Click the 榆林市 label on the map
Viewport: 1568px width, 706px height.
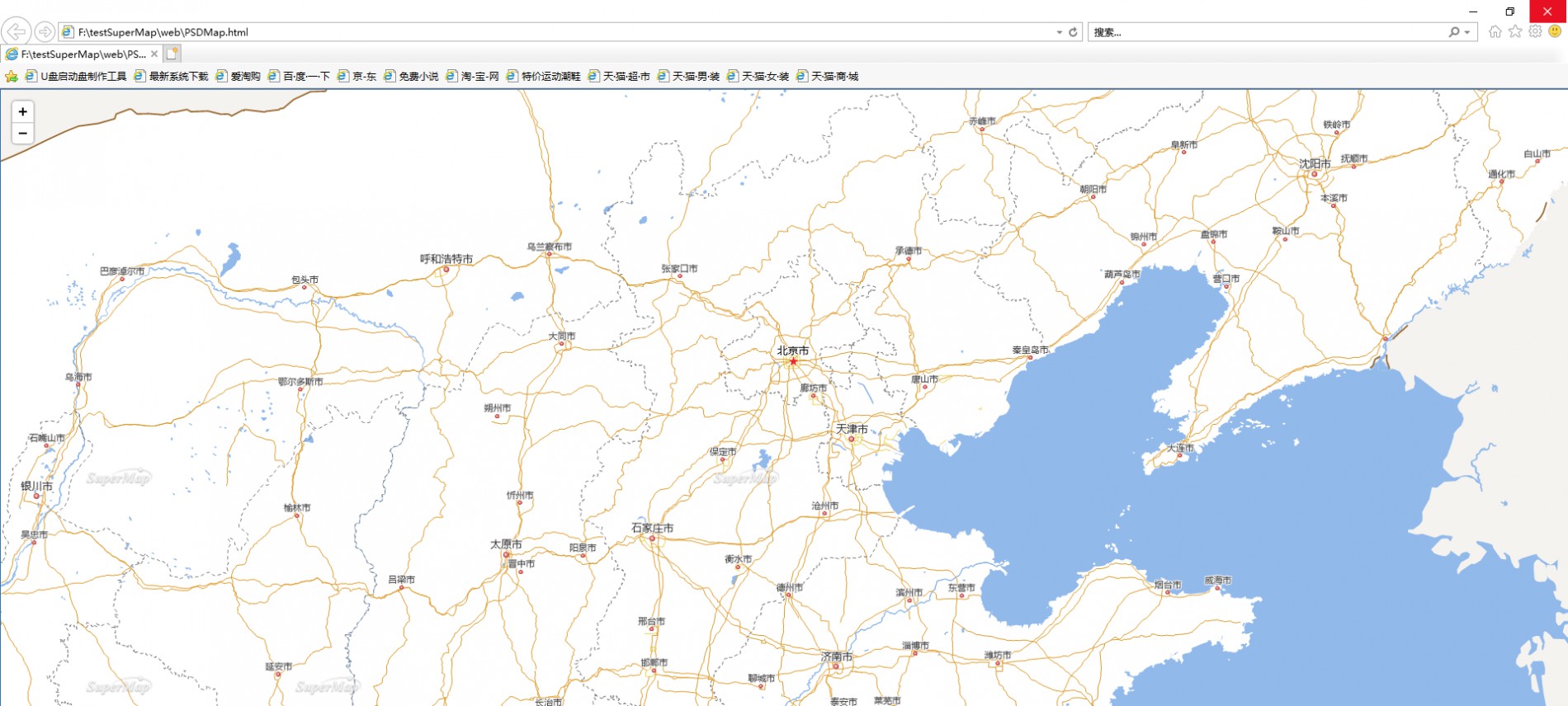(x=297, y=508)
